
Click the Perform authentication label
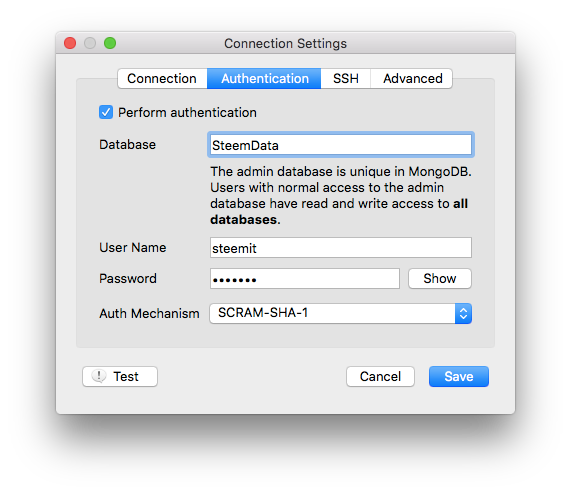[187, 112]
